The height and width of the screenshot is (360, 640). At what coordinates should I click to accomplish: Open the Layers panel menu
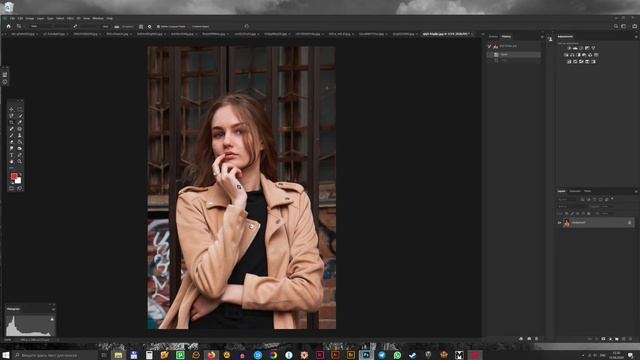636,191
